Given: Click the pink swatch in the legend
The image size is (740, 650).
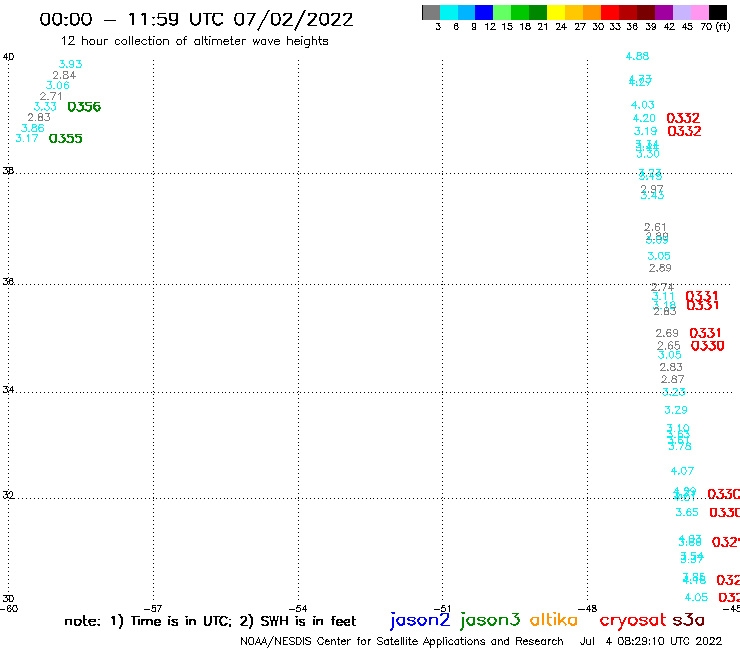Looking at the screenshot, I should 700,12.
